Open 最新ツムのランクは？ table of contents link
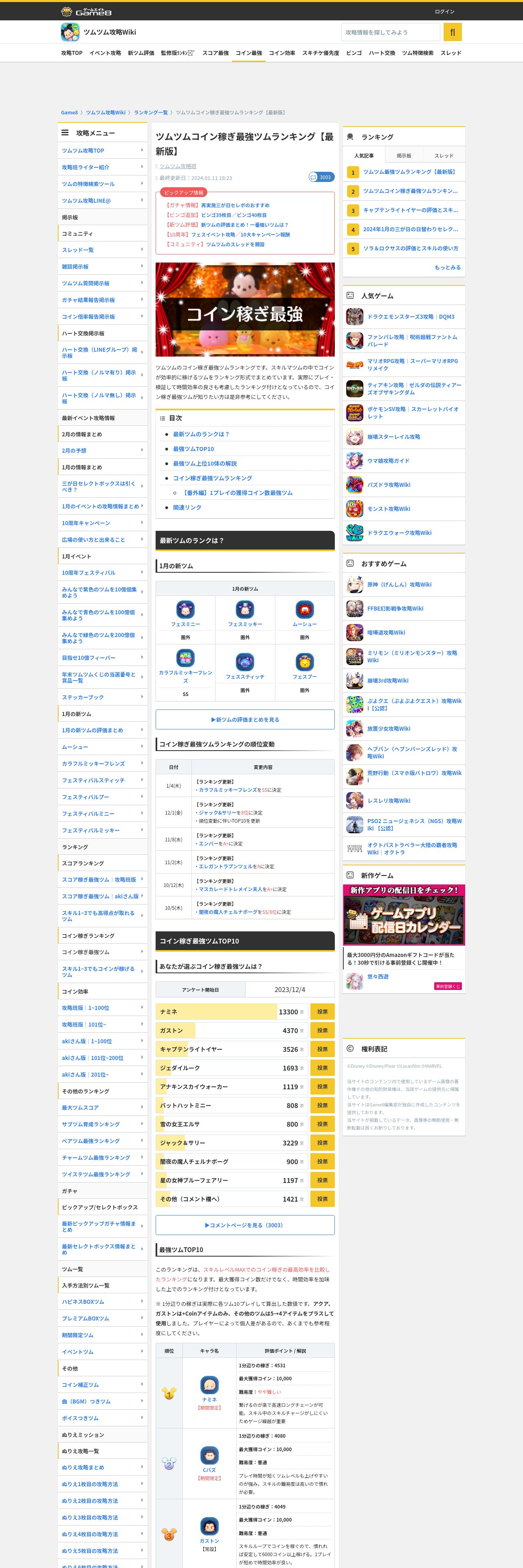Image resolution: width=523 pixels, height=1568 pixels. coord(201,434)
